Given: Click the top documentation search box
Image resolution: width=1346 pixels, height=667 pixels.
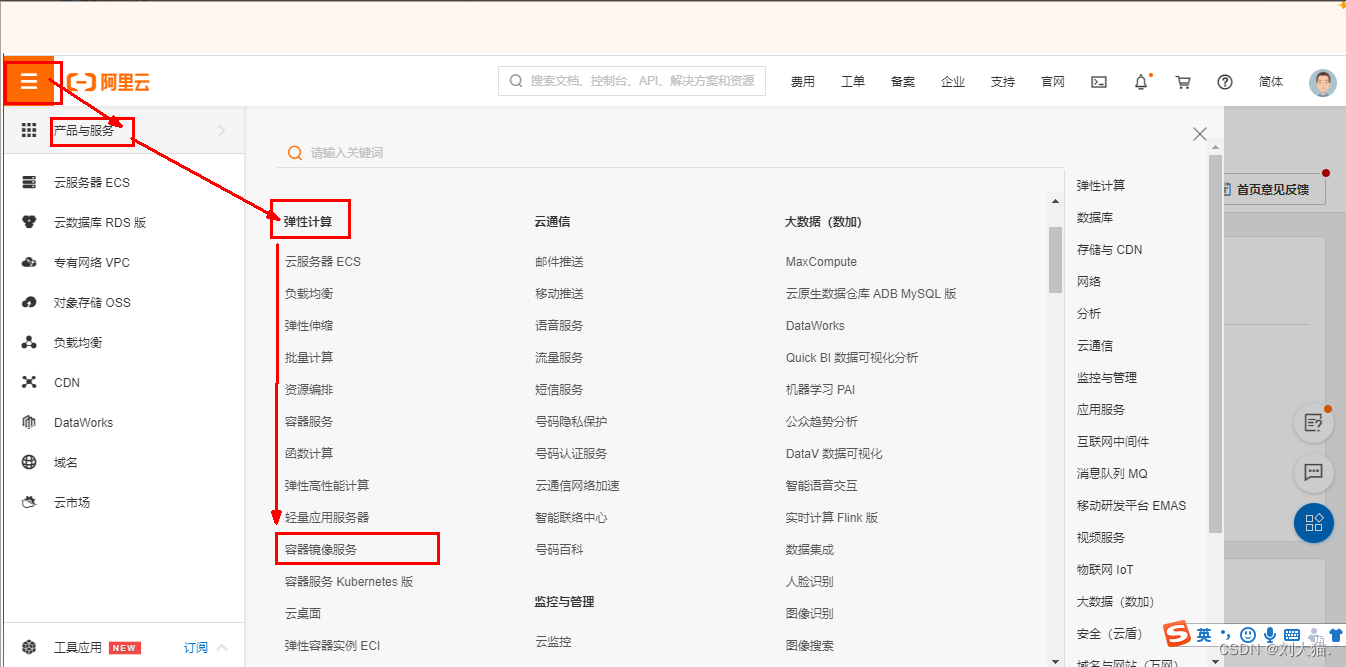Looking at the screenshot, I should coord(632,81).
